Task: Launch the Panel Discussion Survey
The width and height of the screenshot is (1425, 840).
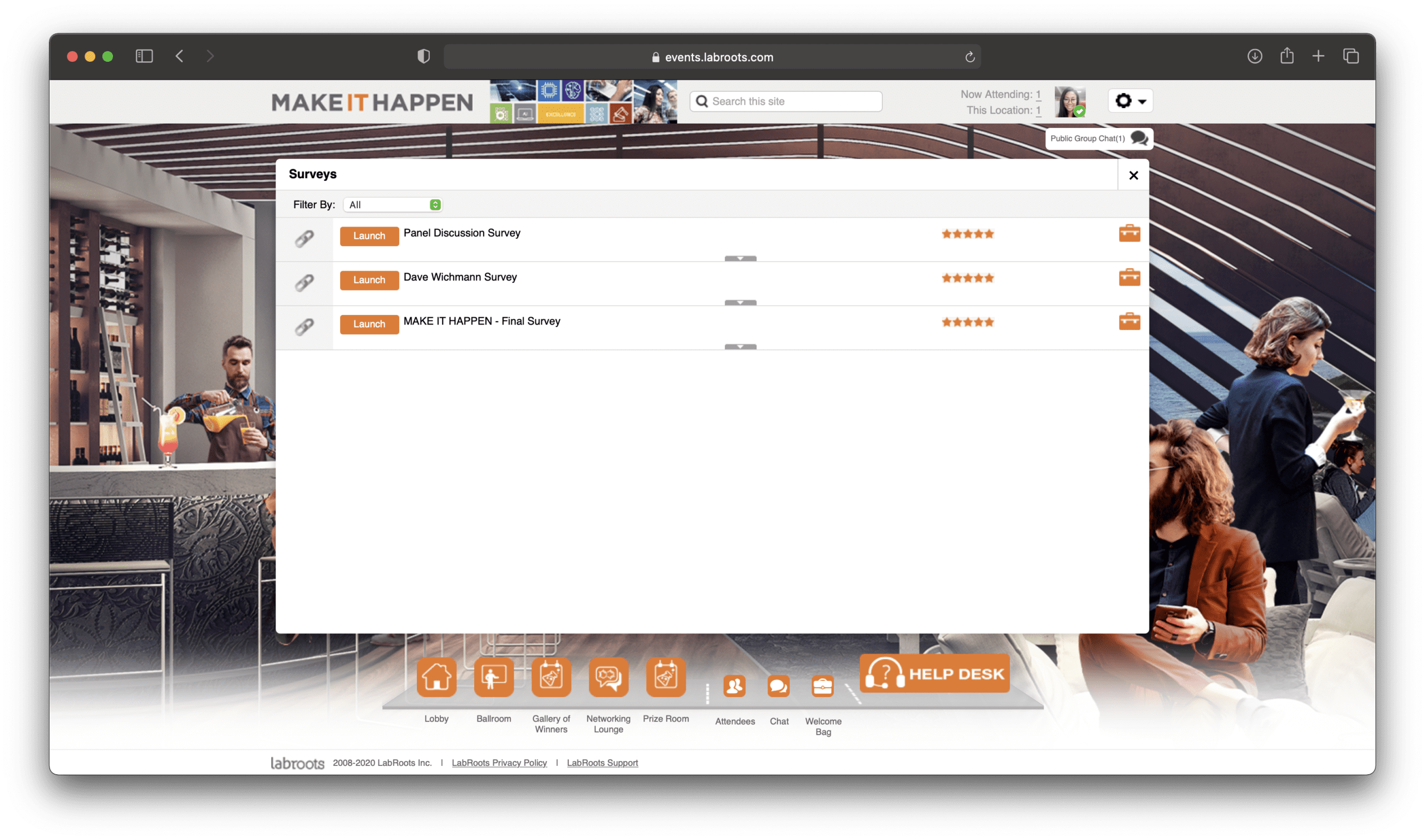Action: 369,236
